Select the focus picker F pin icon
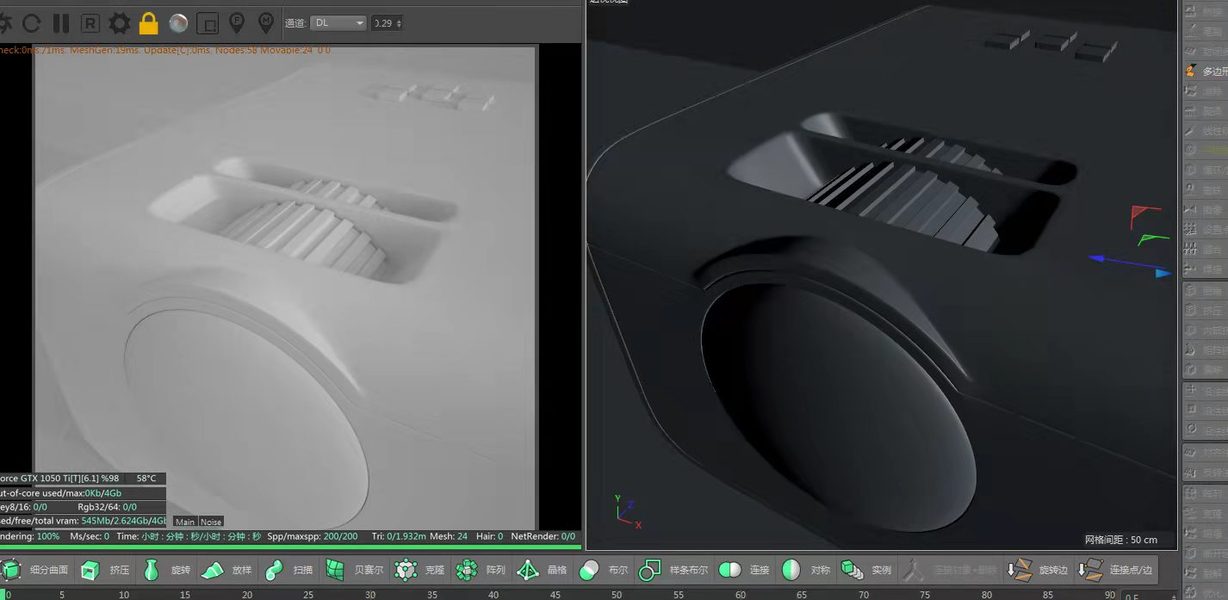The image size is (1228, 600). pos(237,22)
